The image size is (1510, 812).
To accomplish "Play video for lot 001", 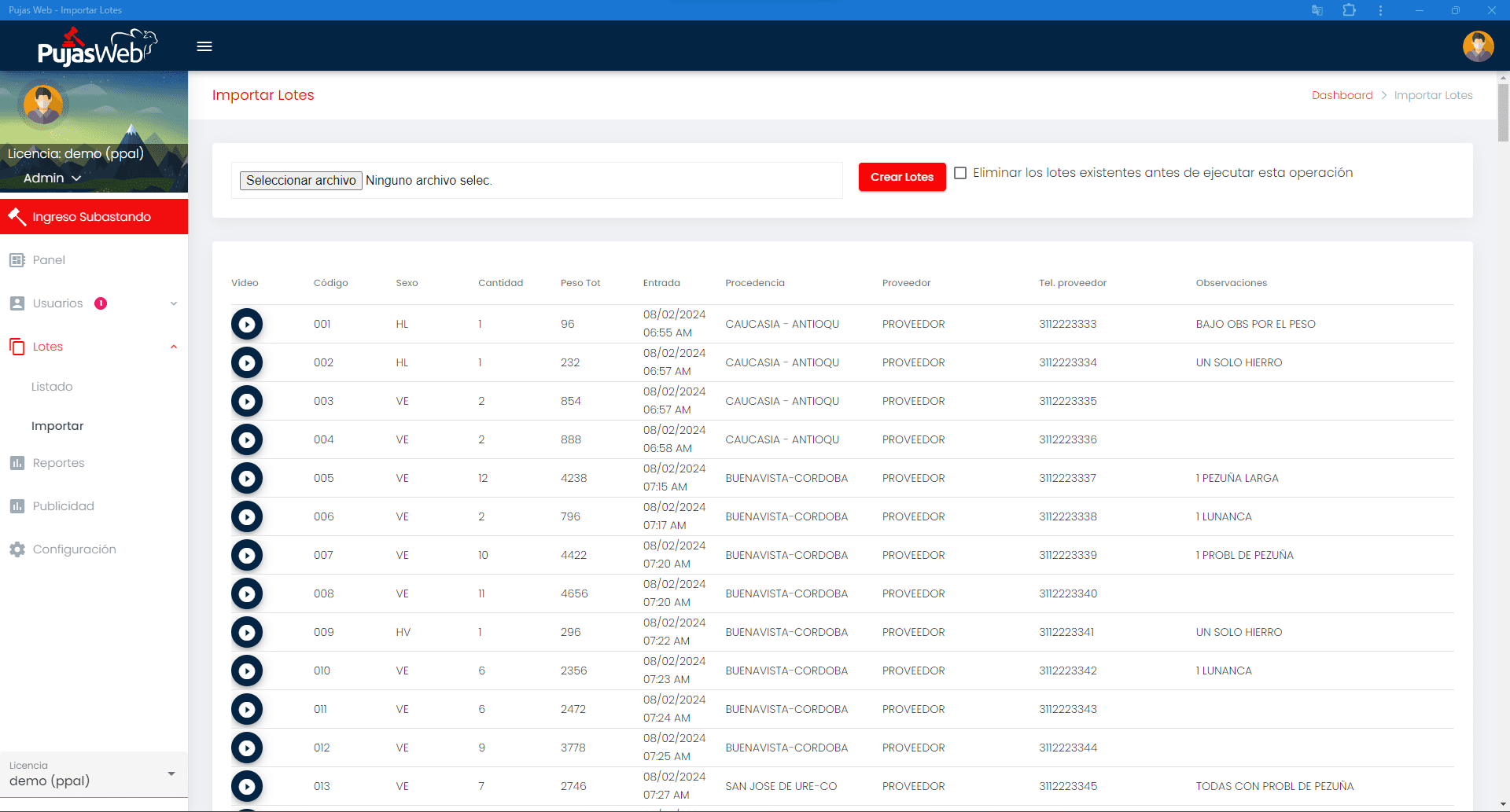I will pos(247,324).
